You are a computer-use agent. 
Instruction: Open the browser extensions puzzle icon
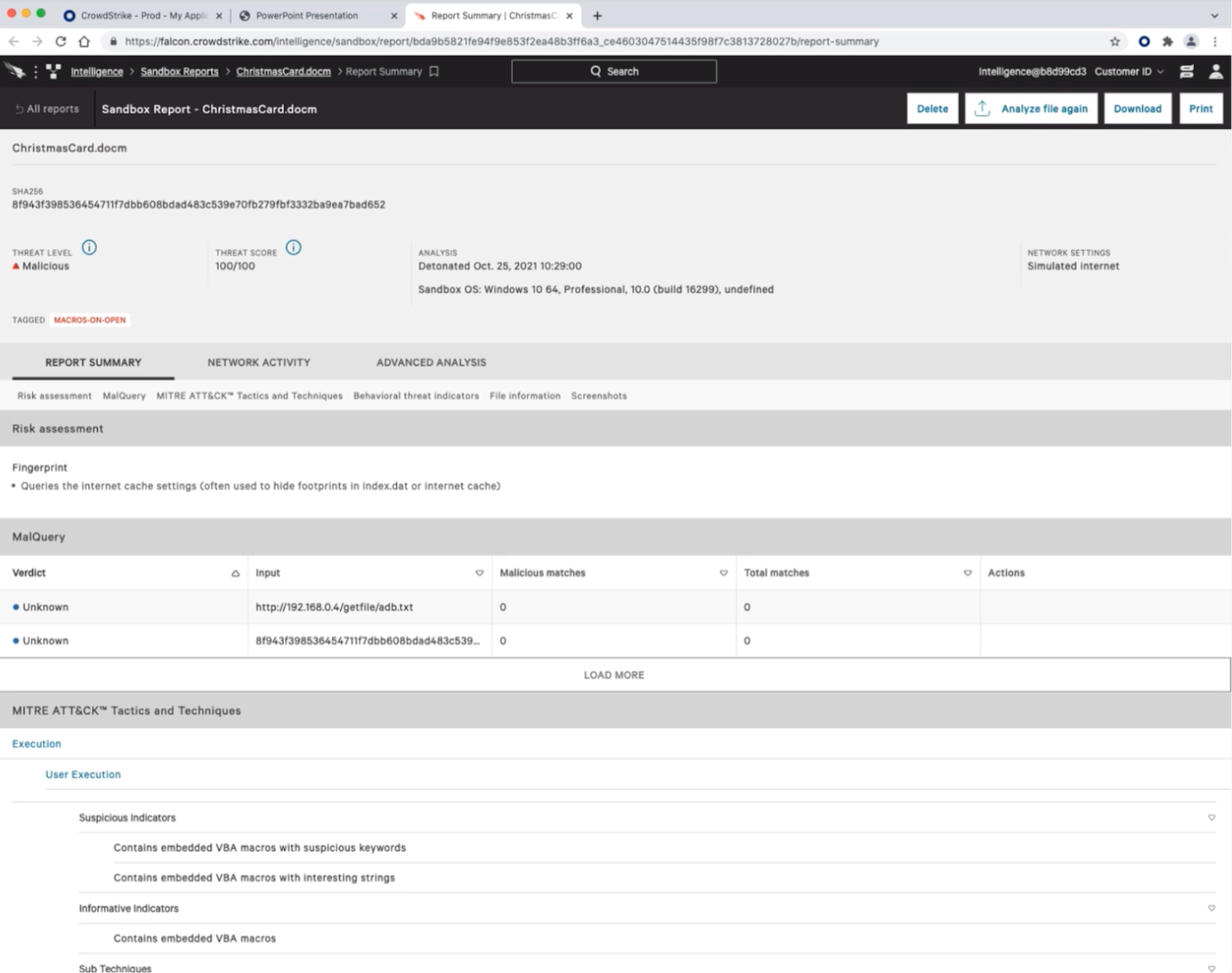point(1167,41)
